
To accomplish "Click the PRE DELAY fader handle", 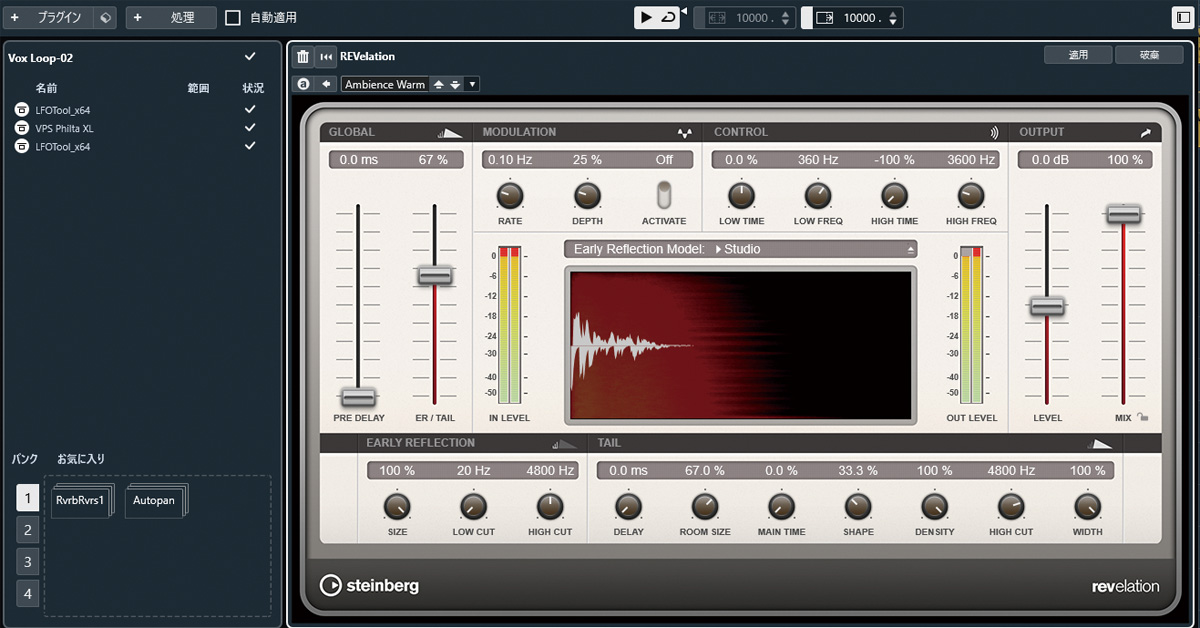I will pyautogui.click(x=358, y=397).
